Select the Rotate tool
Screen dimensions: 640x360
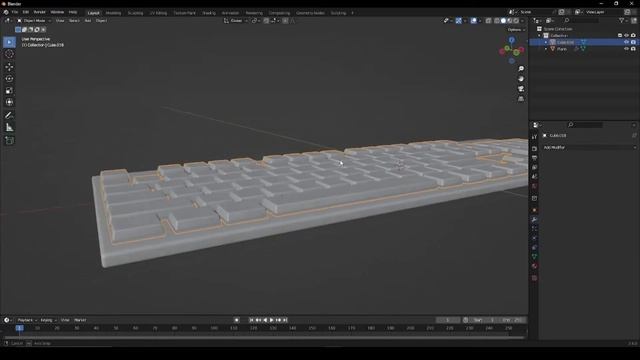click(x=9, y=79)
